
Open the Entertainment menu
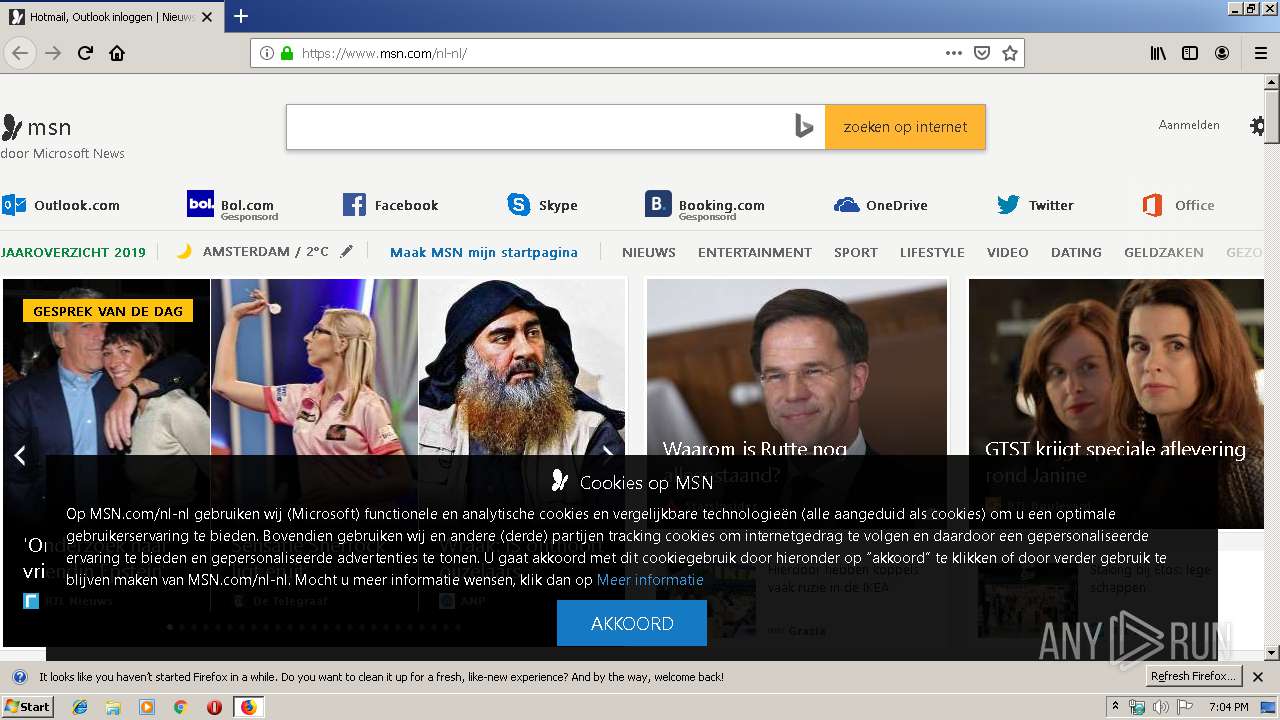[755, 252]
